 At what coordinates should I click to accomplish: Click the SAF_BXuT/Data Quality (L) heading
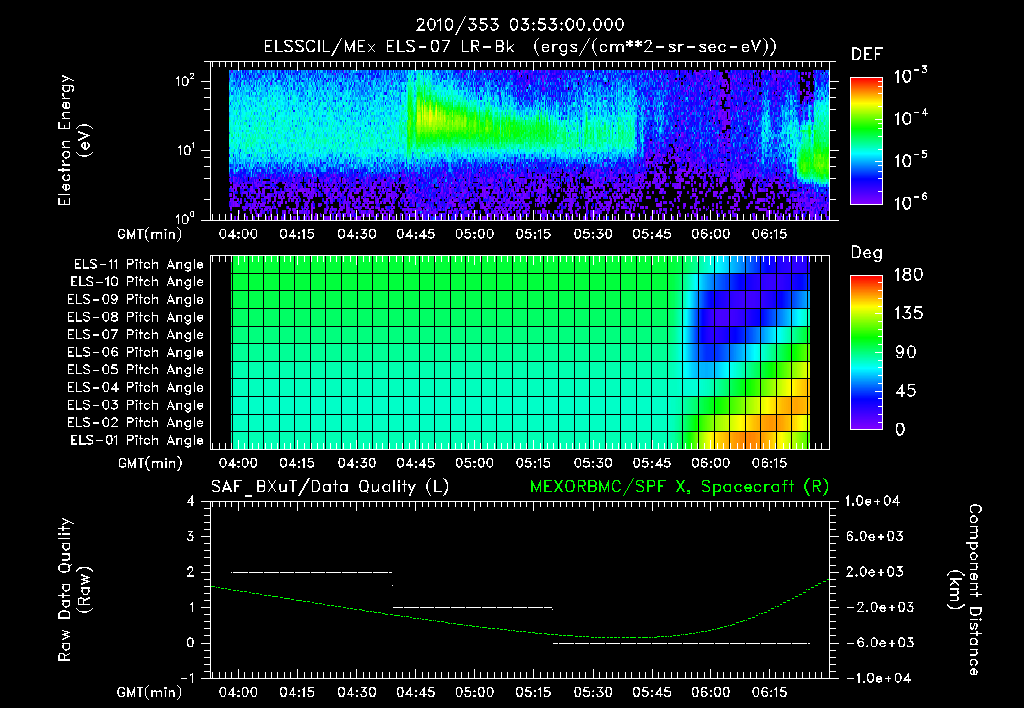click(330, 487)
